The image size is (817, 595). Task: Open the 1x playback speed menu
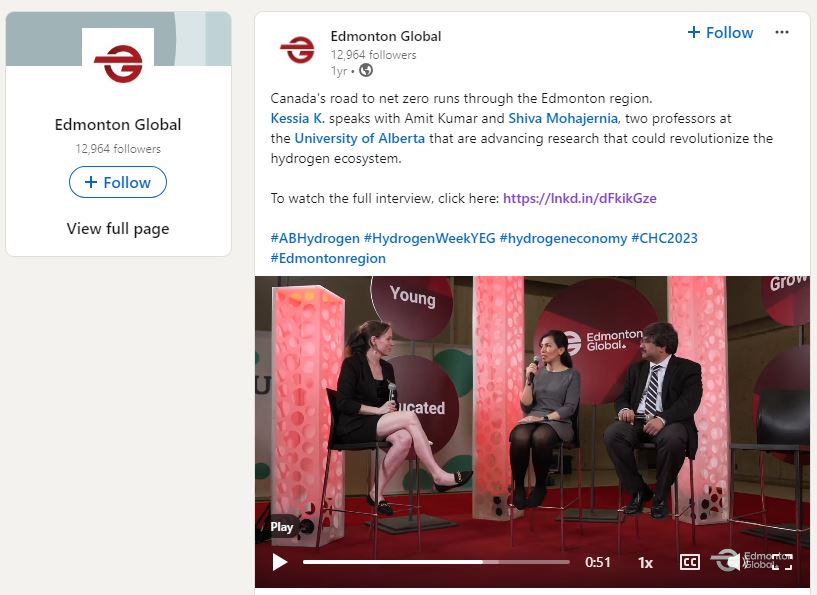pos(645,562)
